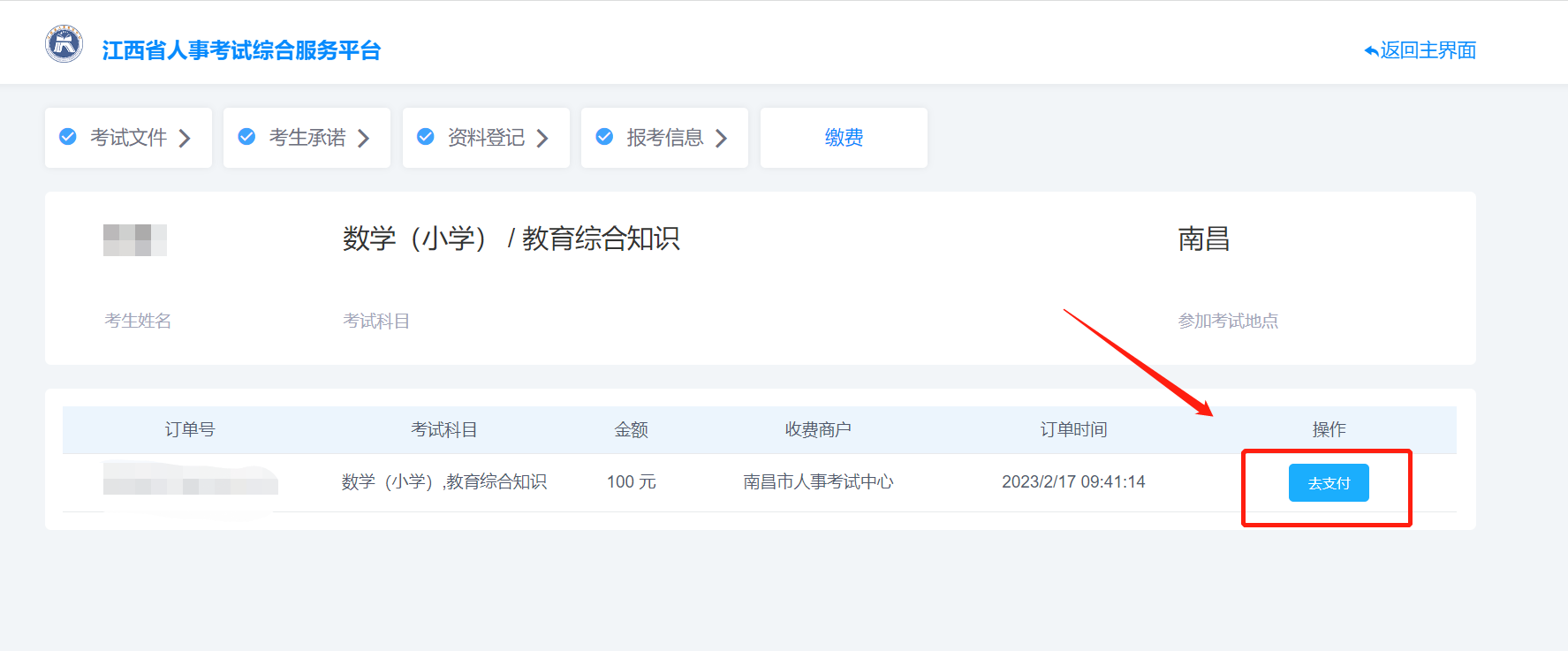The height and width of the screenshot is (651, 1568).
Task: Switch to the 缴费 step tab
Action: [844, 138]
